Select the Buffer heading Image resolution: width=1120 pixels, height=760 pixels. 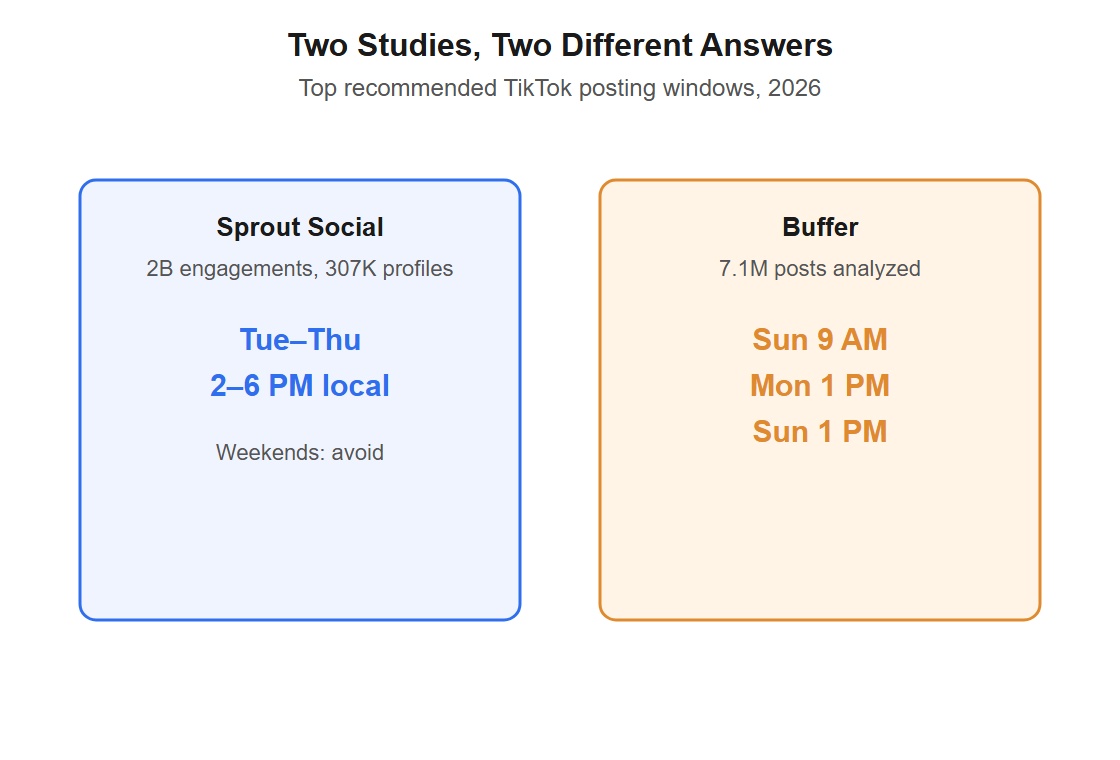pos(820,227)
